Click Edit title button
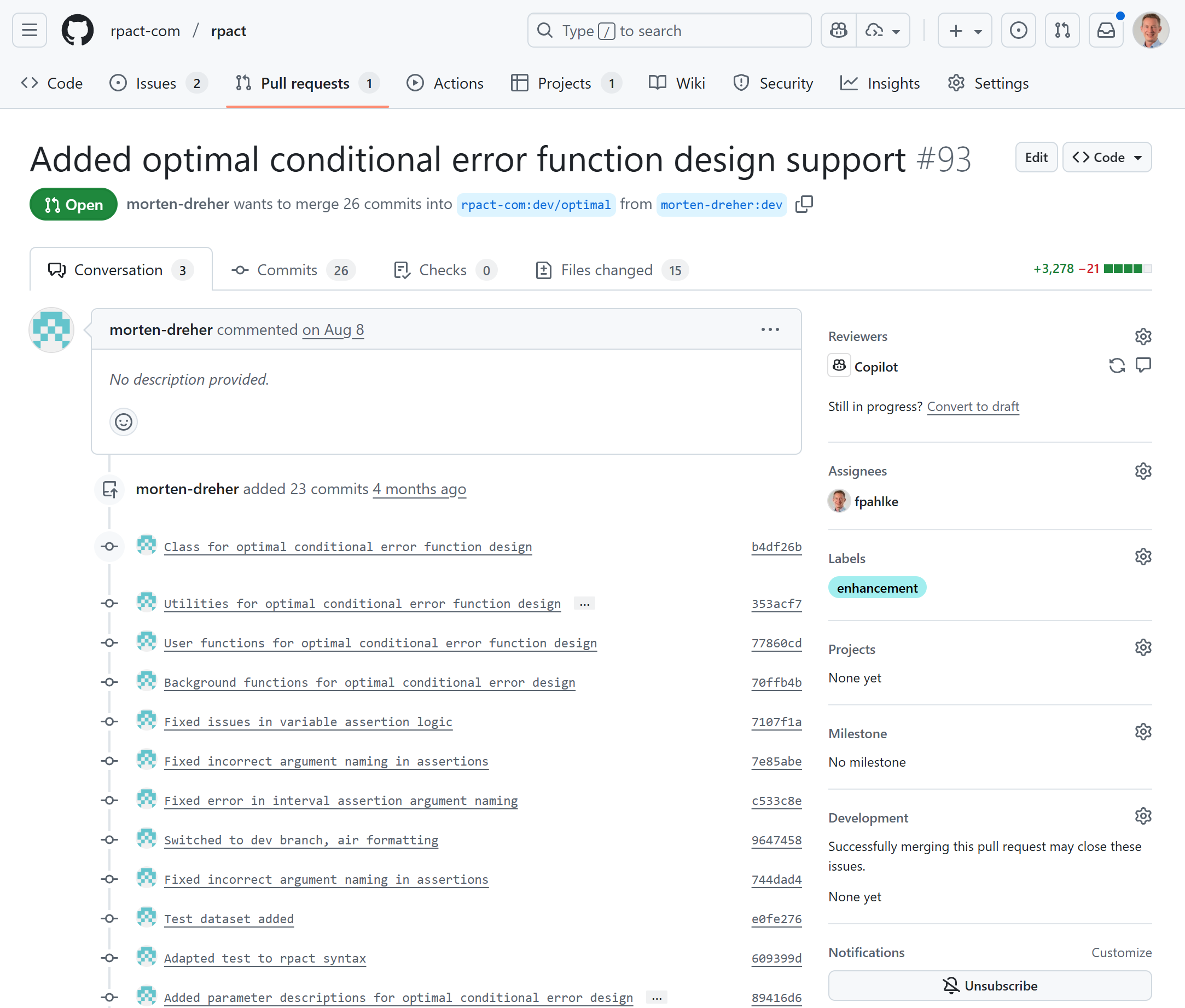This screenshot has height=1008, width=1185. [x=1035, y=157]
